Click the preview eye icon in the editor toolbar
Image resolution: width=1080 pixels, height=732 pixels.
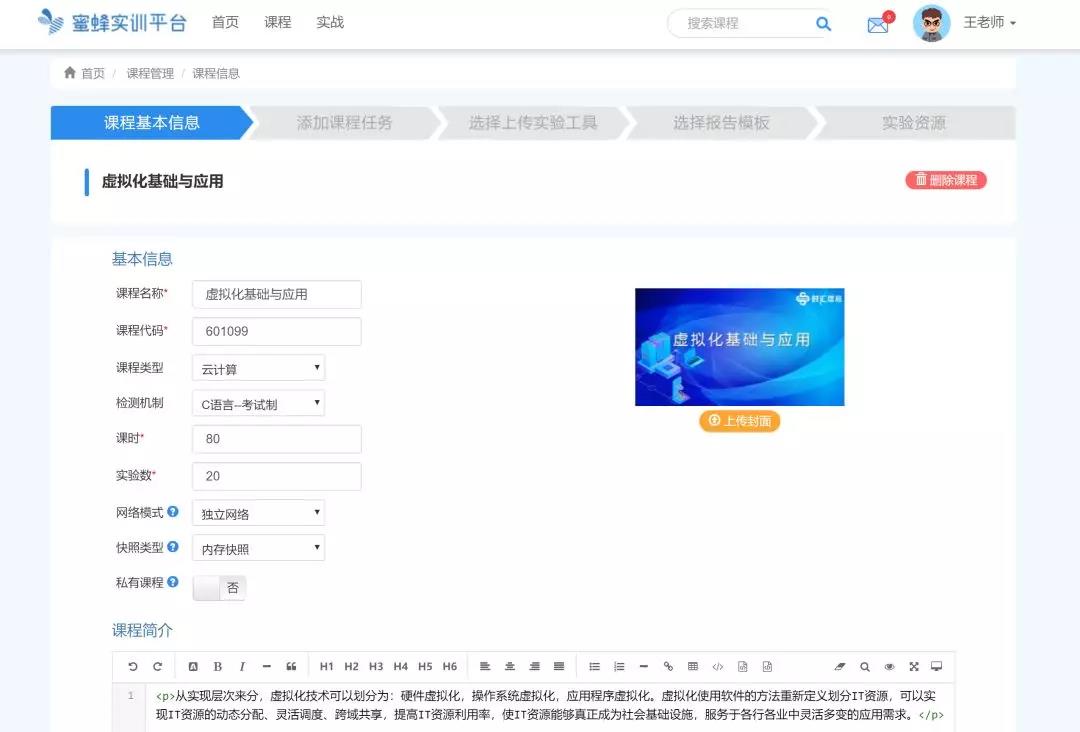coord(889,666)
